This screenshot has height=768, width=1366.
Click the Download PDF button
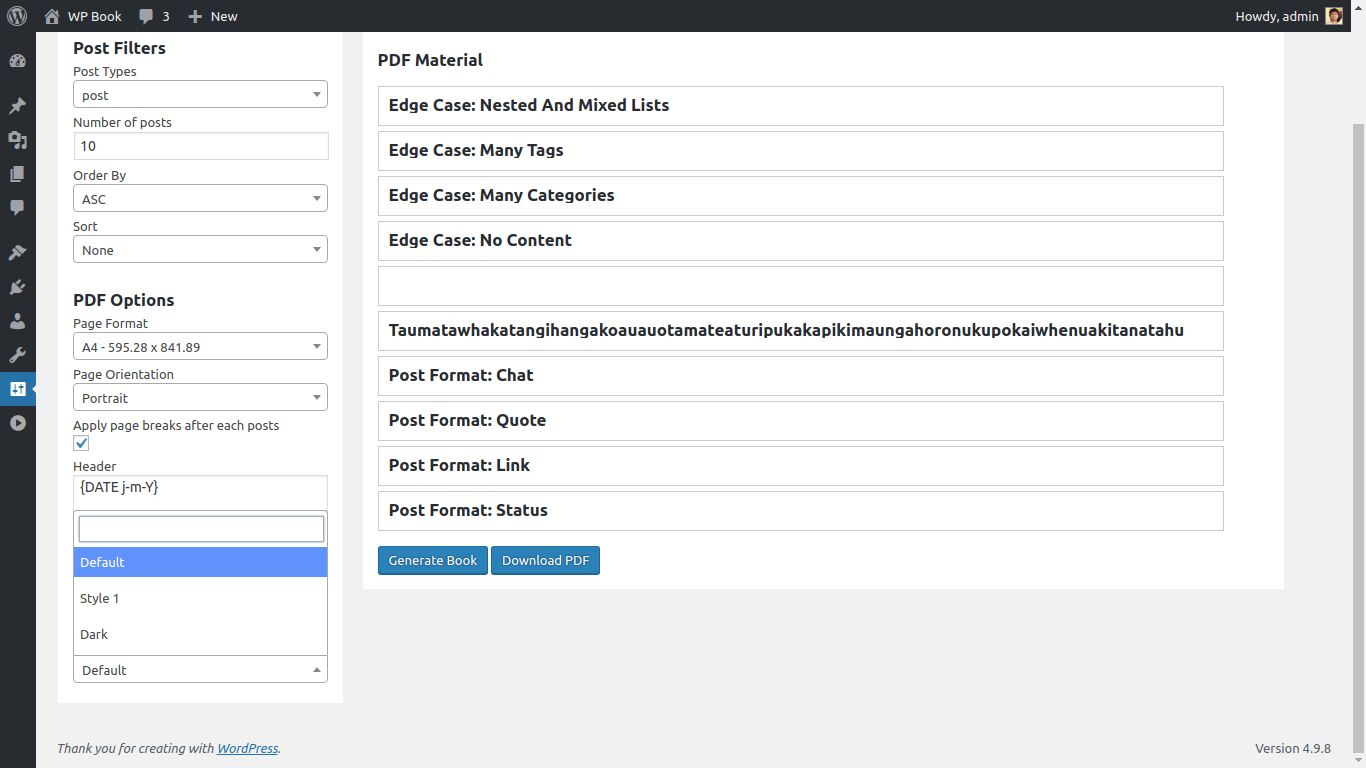point(545,560)
